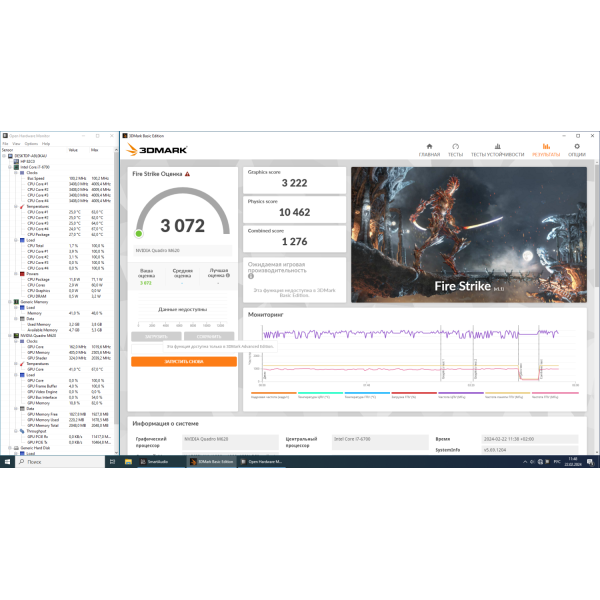Open the File menu in Open Hardware Monitor
600x600 pixels.
(x=5, y=143)
